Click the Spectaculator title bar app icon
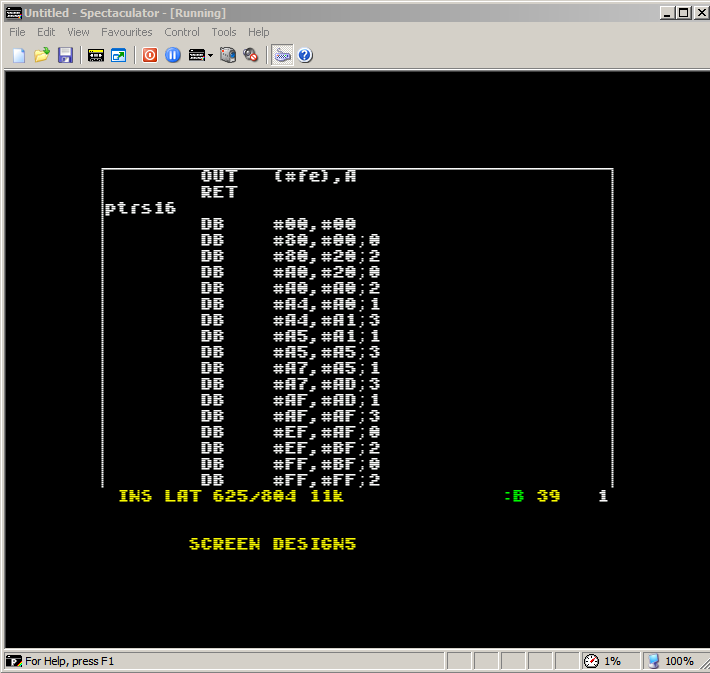Screen dimensions: 710x673 (14, 13)
